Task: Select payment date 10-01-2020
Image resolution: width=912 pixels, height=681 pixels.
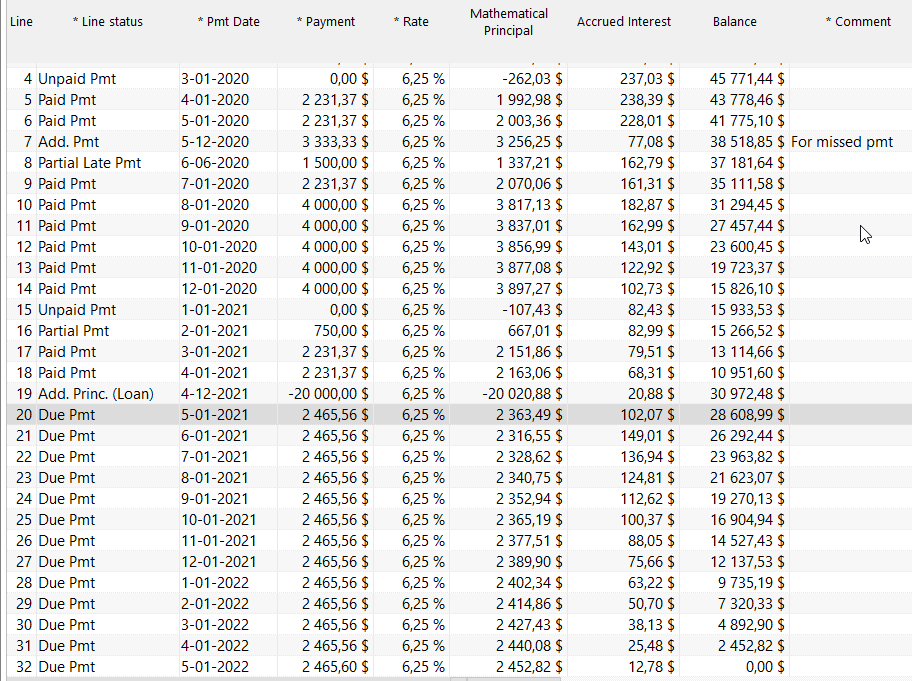Action: click(228, 247)
